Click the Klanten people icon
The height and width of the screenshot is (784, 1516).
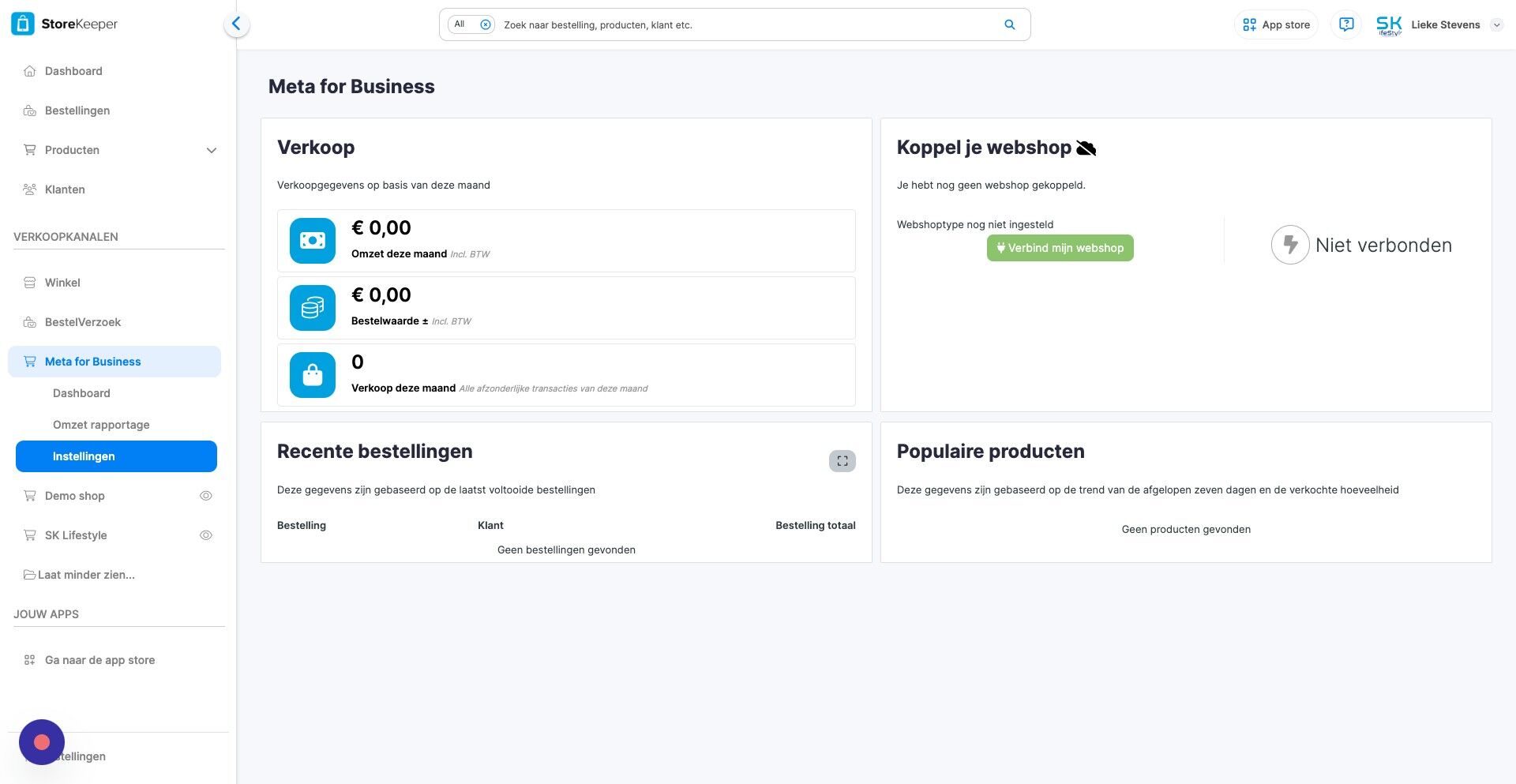pyautogui.click(x=30, y=189)
